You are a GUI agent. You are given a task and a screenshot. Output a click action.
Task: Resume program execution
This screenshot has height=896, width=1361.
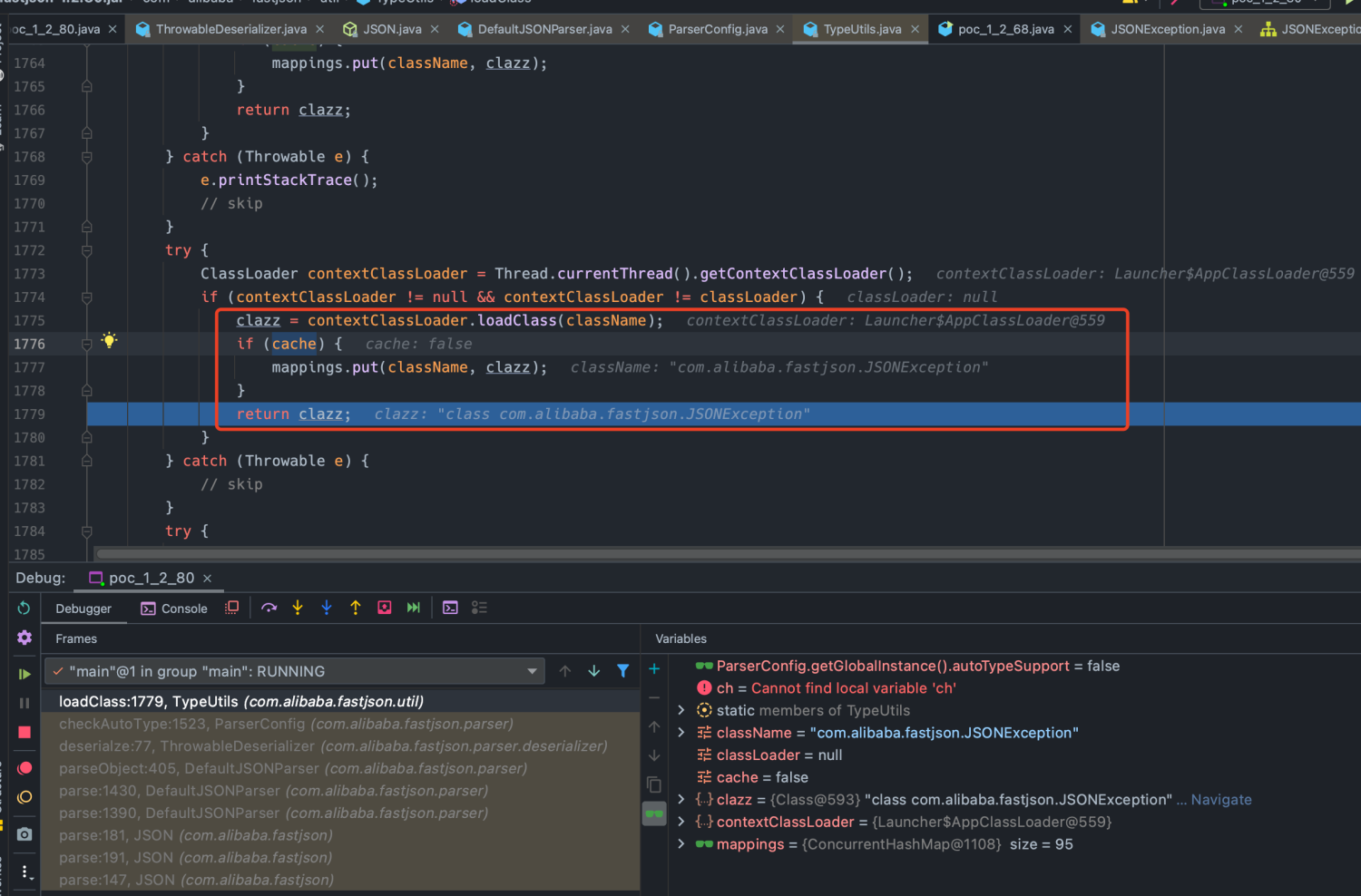pyautogui.click(x=24, y=674)
